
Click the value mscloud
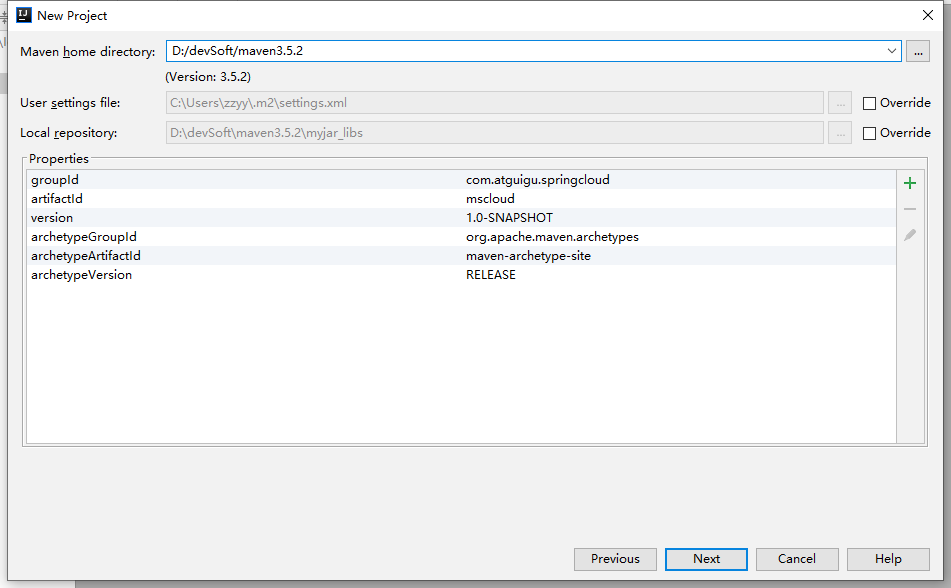(490, 198)
